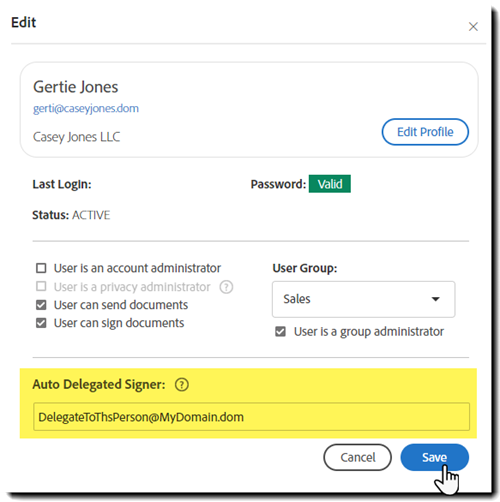Focus the Auto Delegated Signer email field

tap(251, 417)
